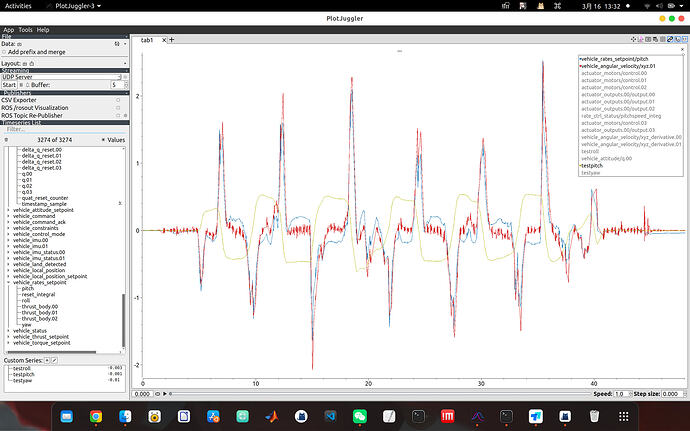The height and width of the screenshot is (431, 690).
Task: Click the Filter input field
Action: pos(65,129)
